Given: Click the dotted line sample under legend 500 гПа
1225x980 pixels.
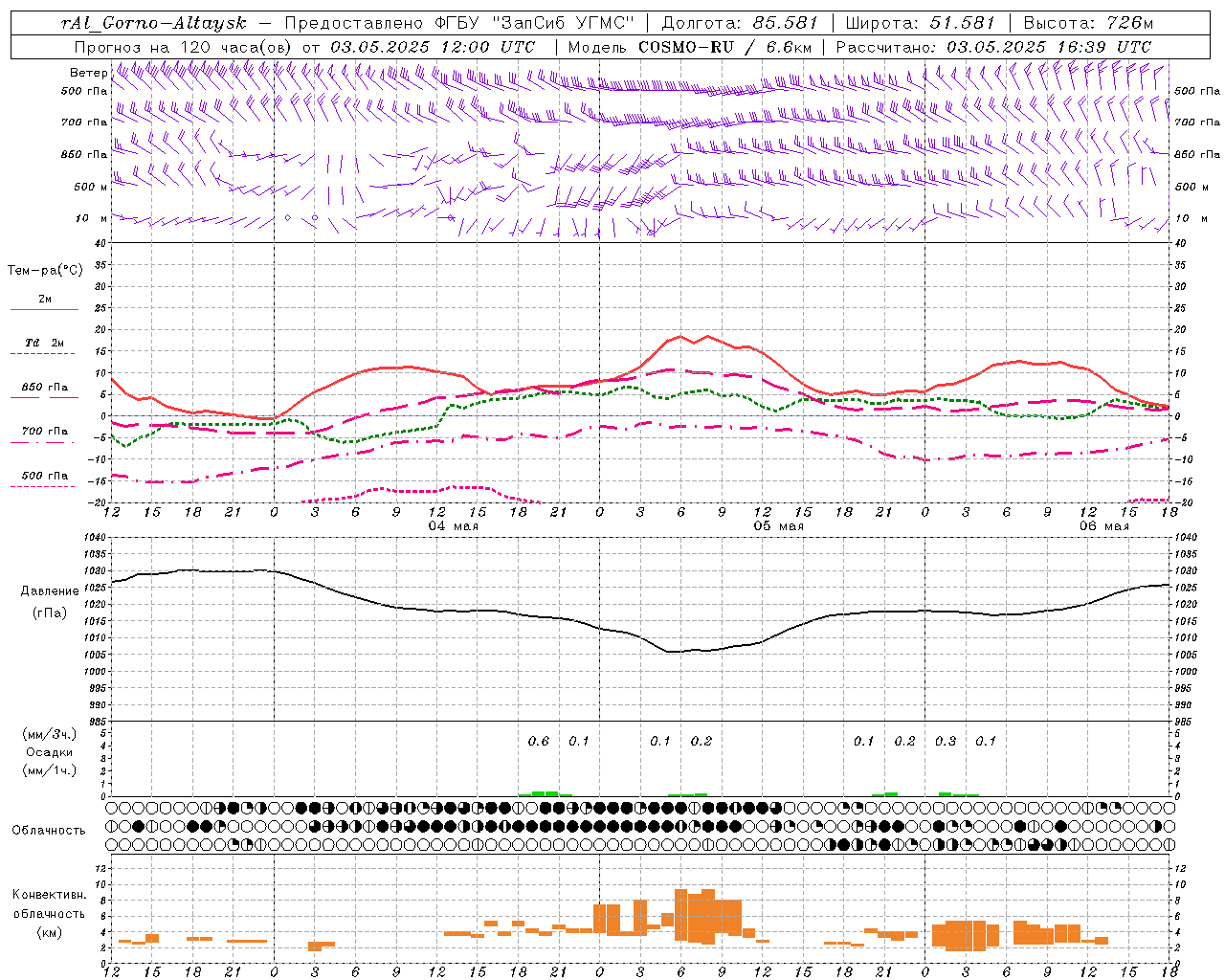Looking at the screenshot, I should click(x=43, y=486).
